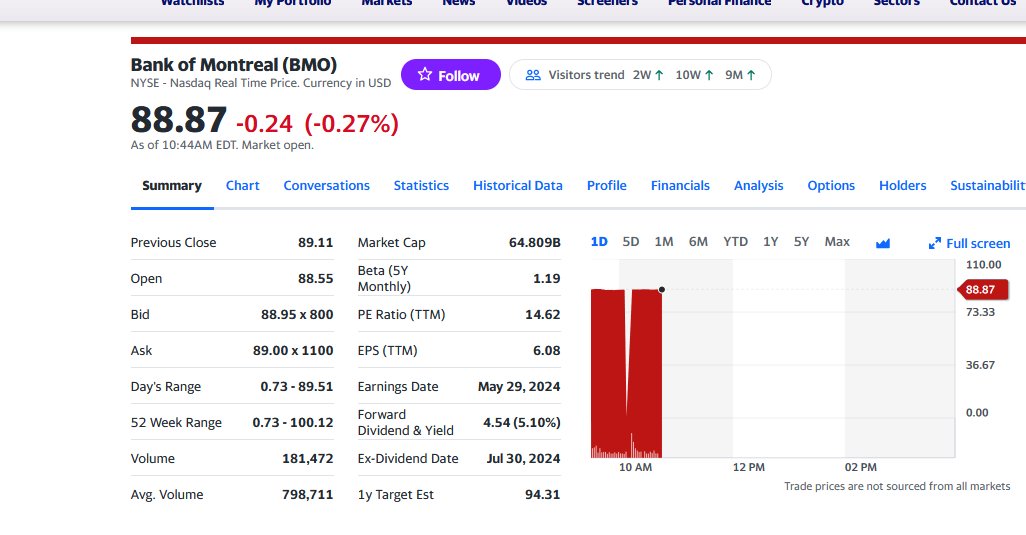Click Earnings Date May 29, 2024
Screen dimensions: 1026x535
(x=519, y=387)
